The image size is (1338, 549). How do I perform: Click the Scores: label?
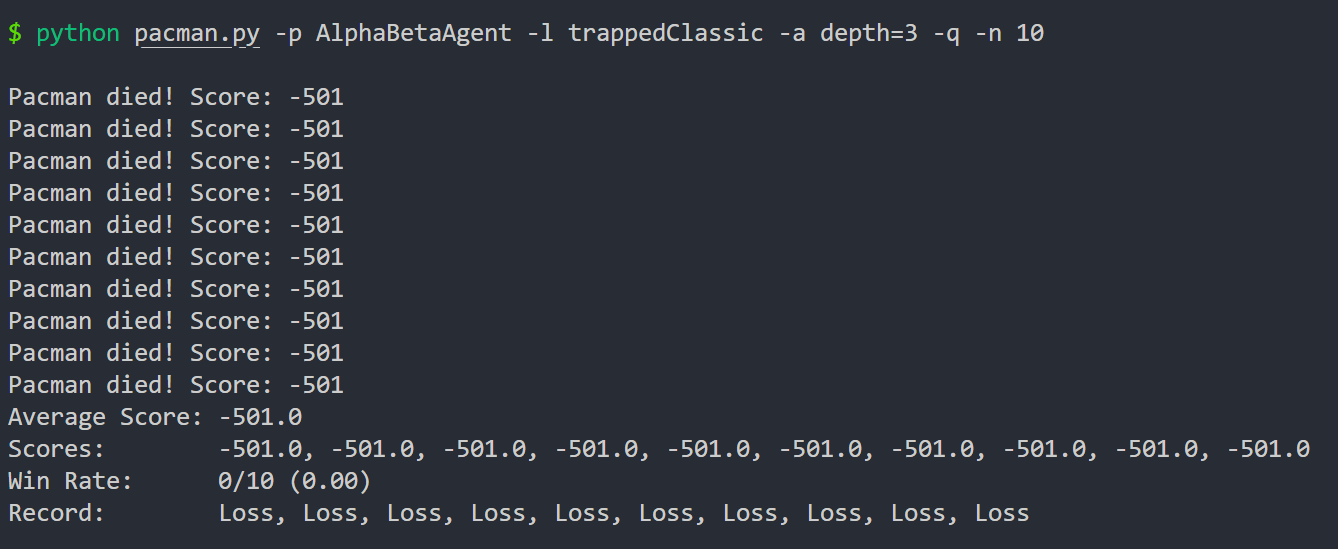pos(56,449)
